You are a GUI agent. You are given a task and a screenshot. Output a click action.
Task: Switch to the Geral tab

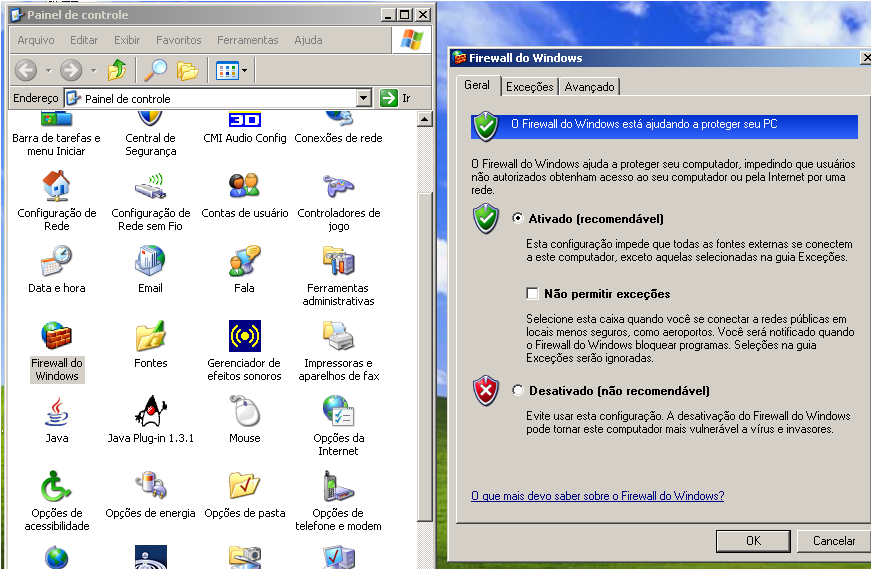click(477, 85)
